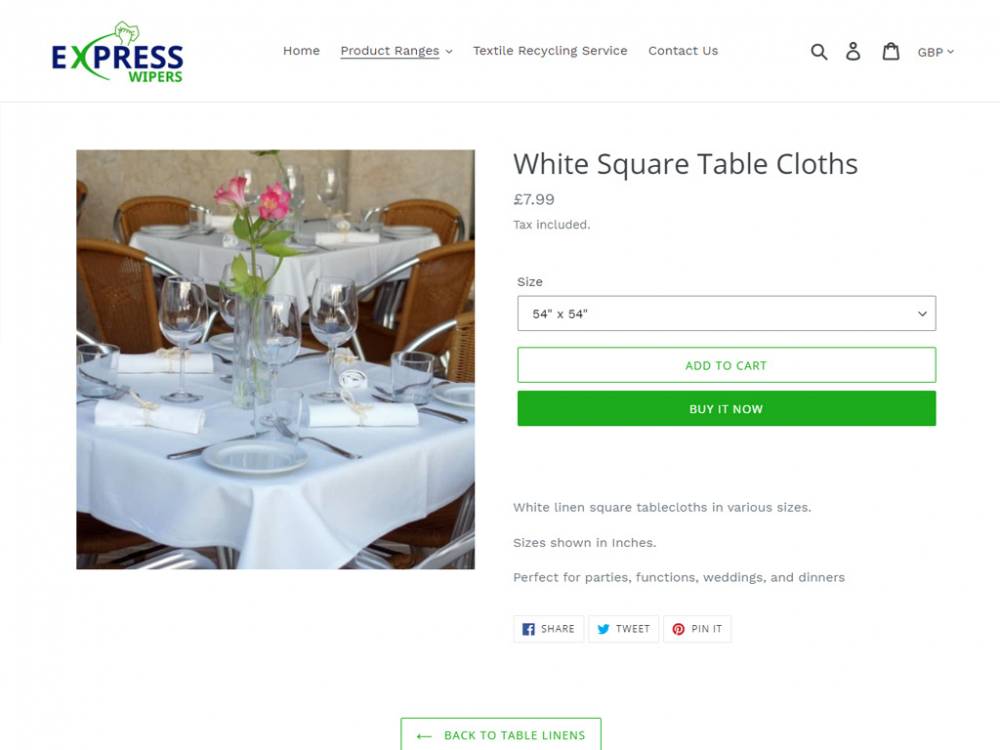Click the back arrow before Table Linens
Viewport: 1000px width, 750px height.
tap(424, 736)
